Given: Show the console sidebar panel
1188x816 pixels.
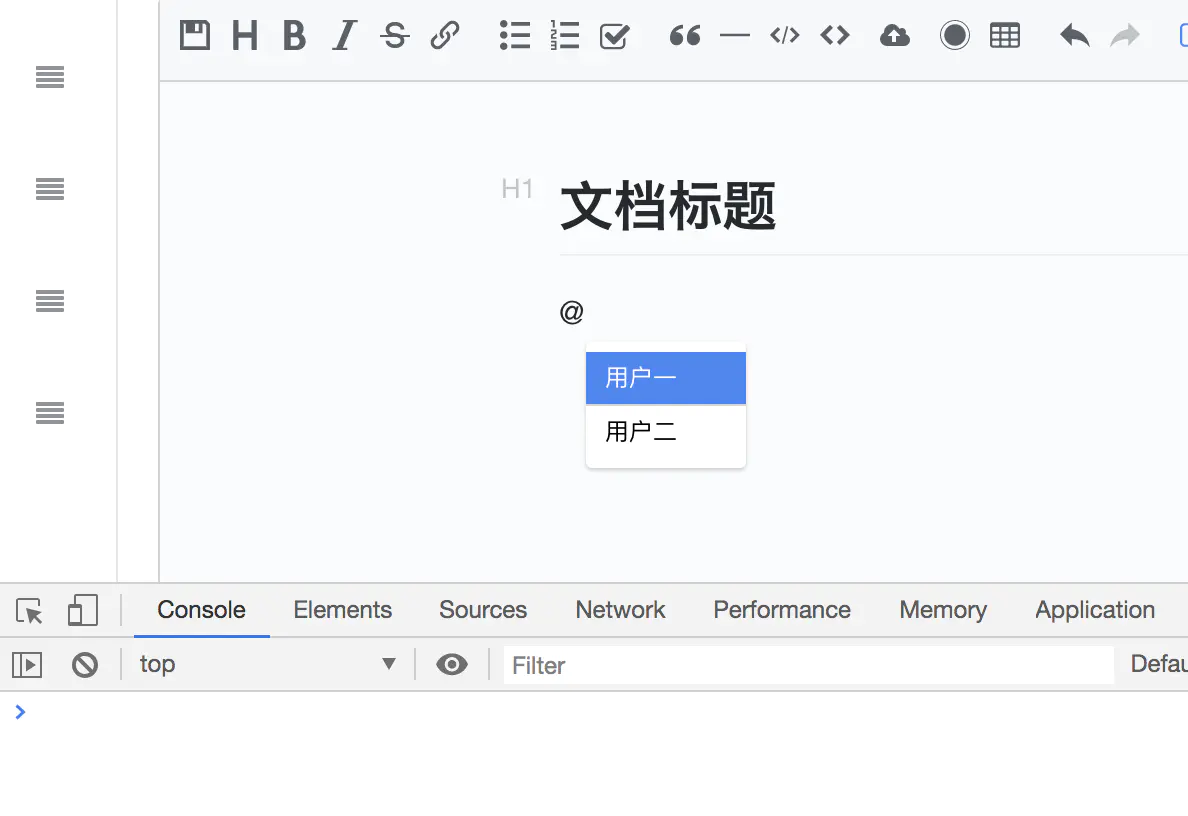Looking at the screenshot, I should (x=27, y=665).
